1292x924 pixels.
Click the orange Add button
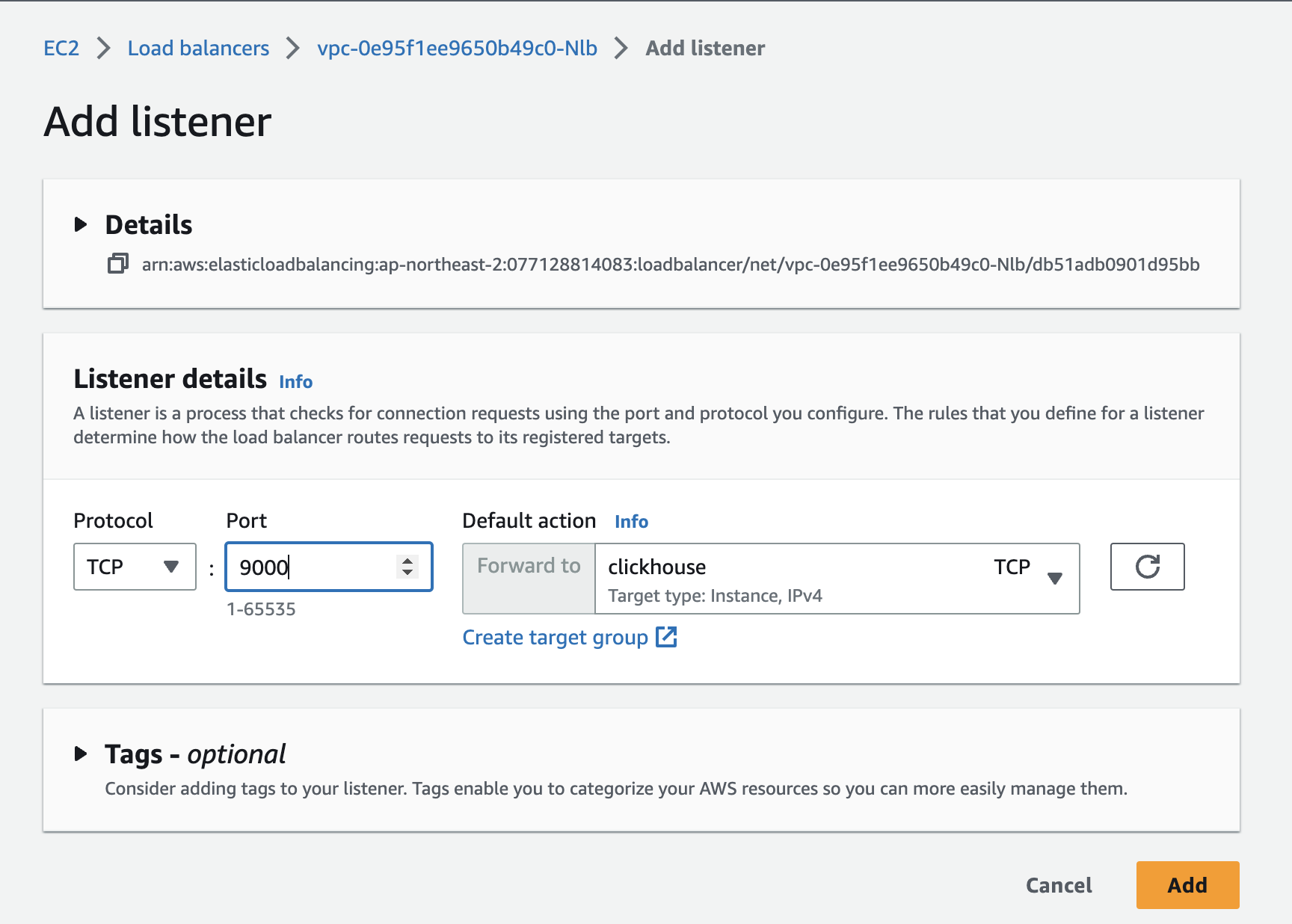[1187, 885]
